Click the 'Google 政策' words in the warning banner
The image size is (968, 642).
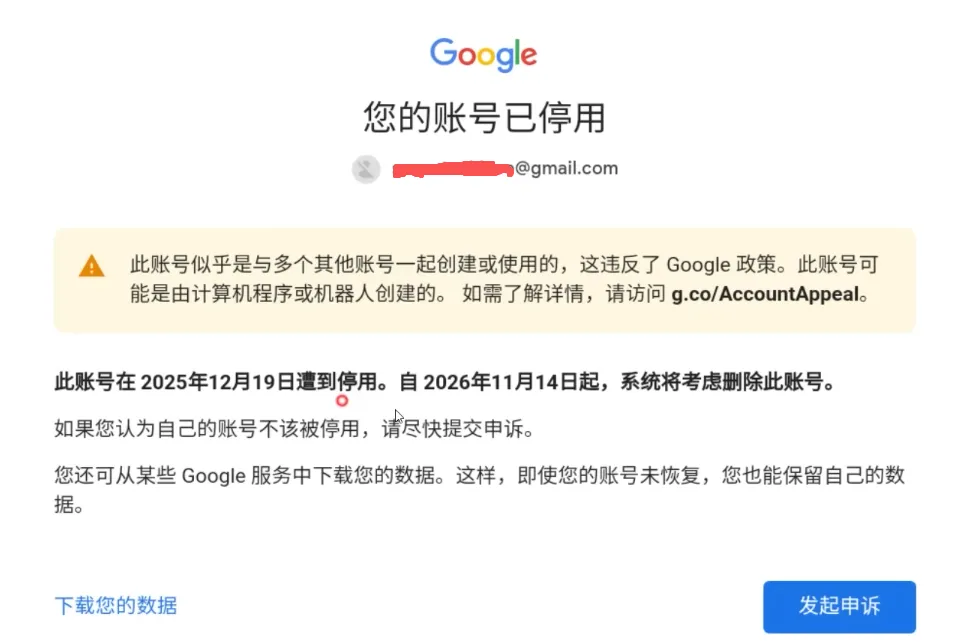721,265
